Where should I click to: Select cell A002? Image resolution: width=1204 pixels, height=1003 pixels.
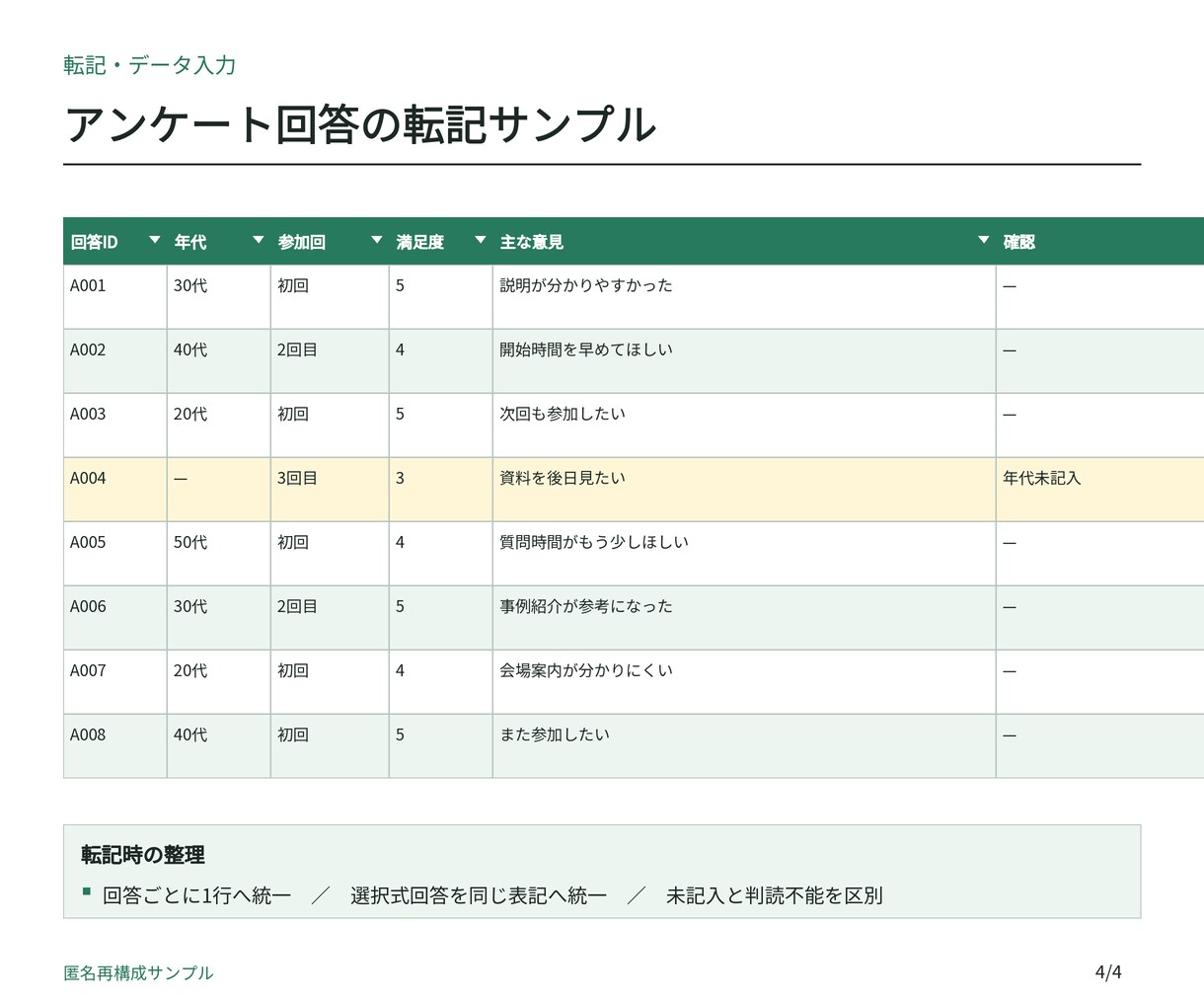115,361
